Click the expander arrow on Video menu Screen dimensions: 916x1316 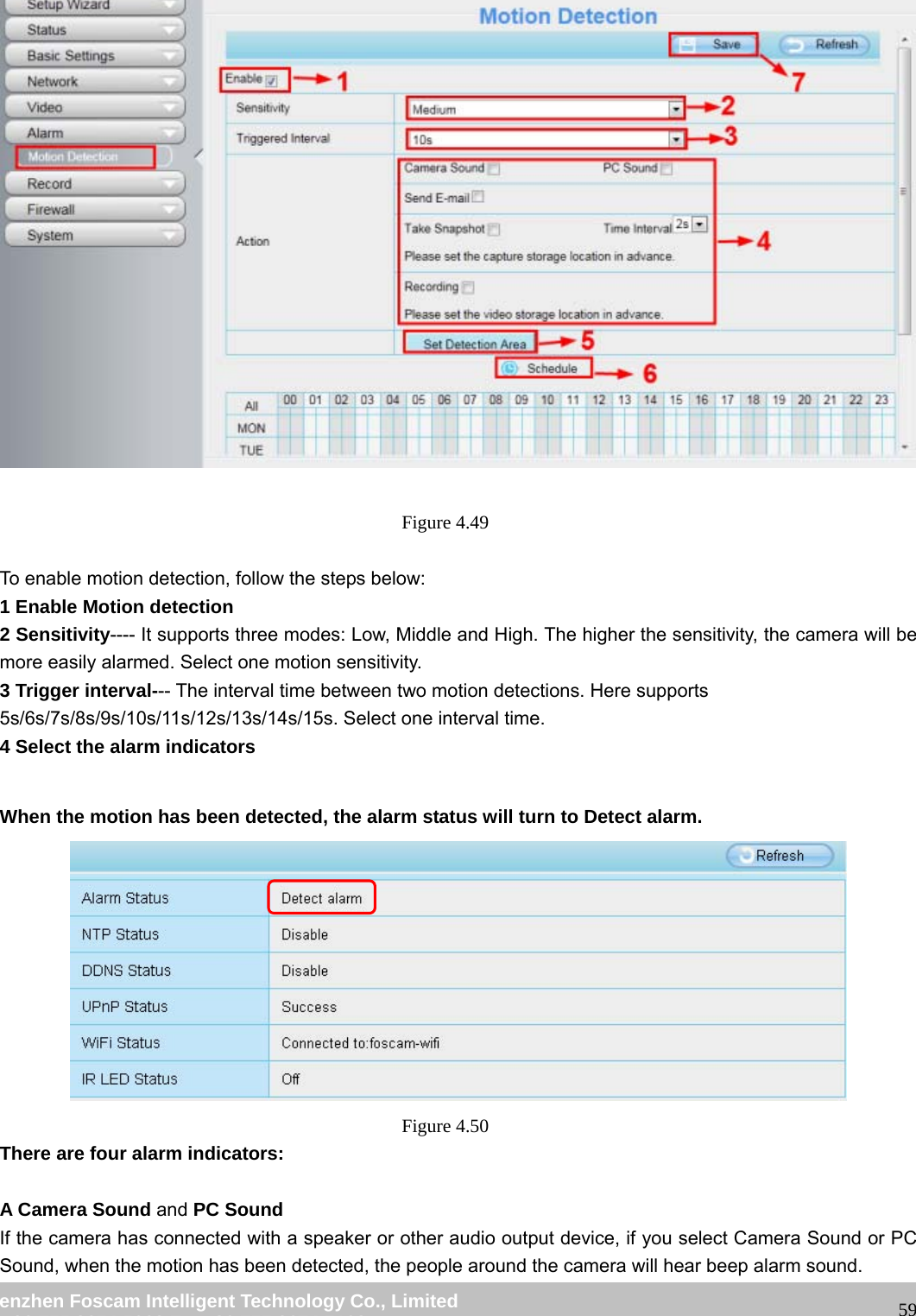click(168, 108)
